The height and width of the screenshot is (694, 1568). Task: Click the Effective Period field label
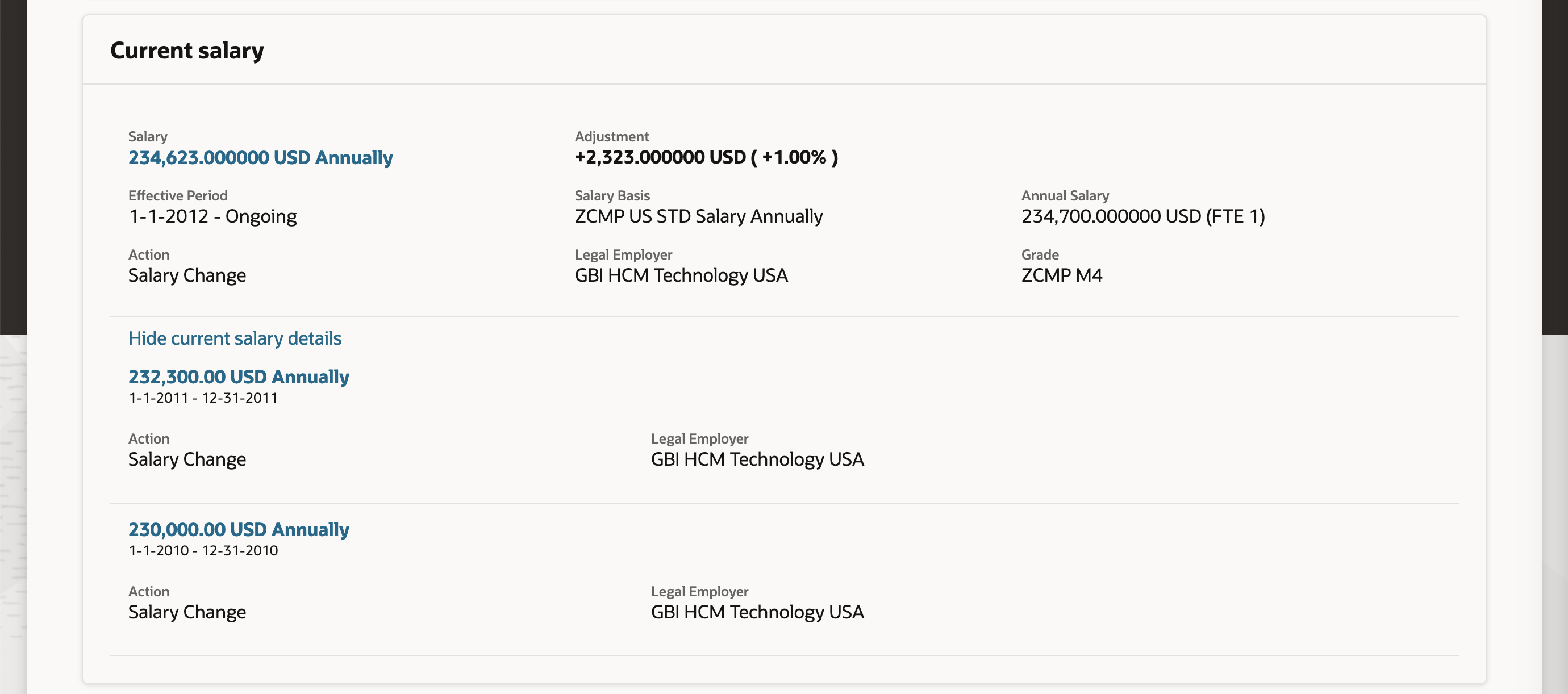[x=177, y=196]
